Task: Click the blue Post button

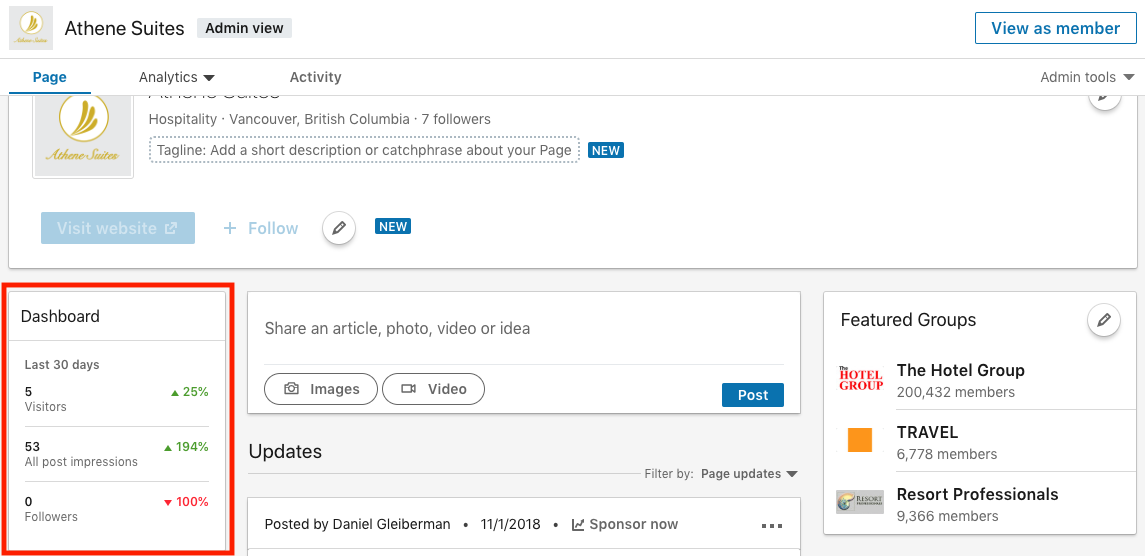Action: pos(753,395)
